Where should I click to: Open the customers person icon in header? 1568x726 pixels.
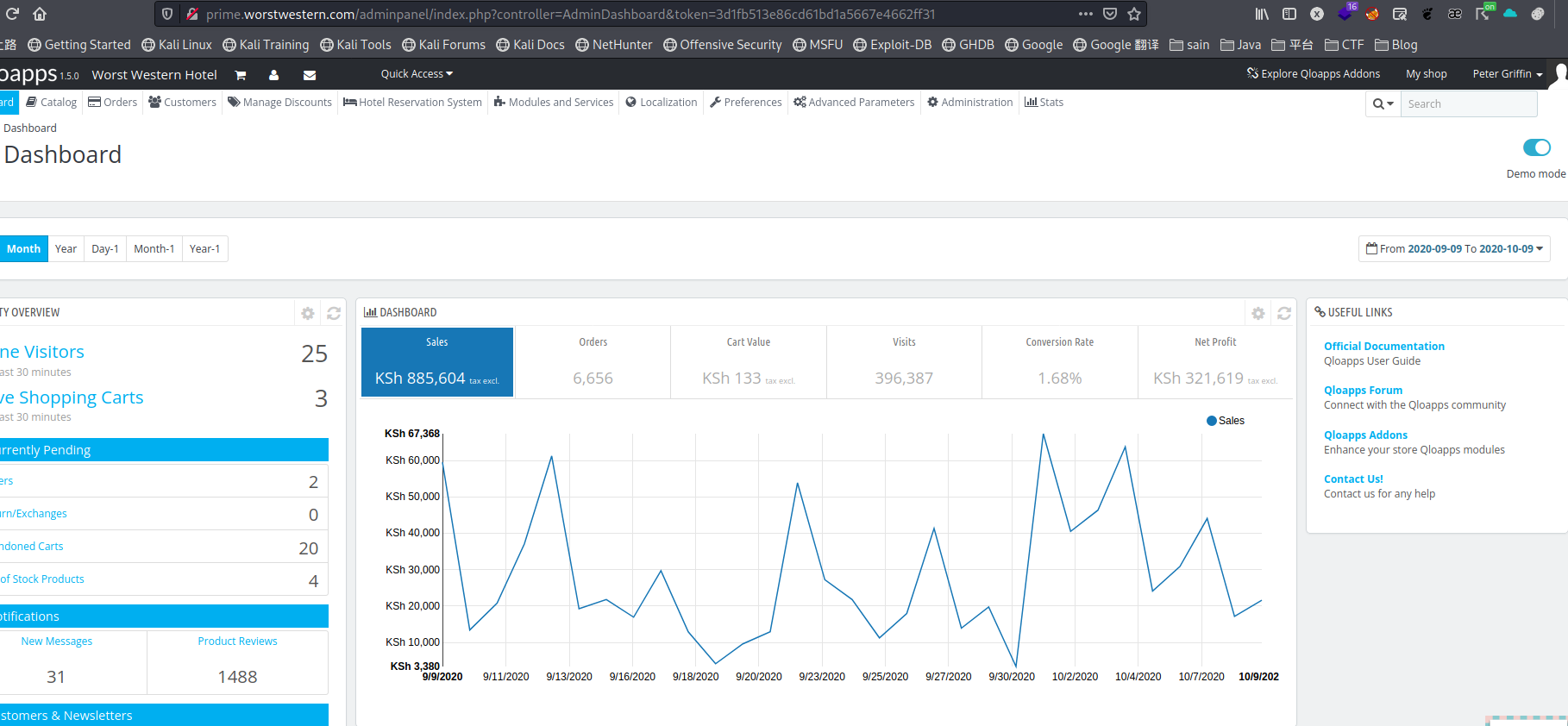pos(274,75)
